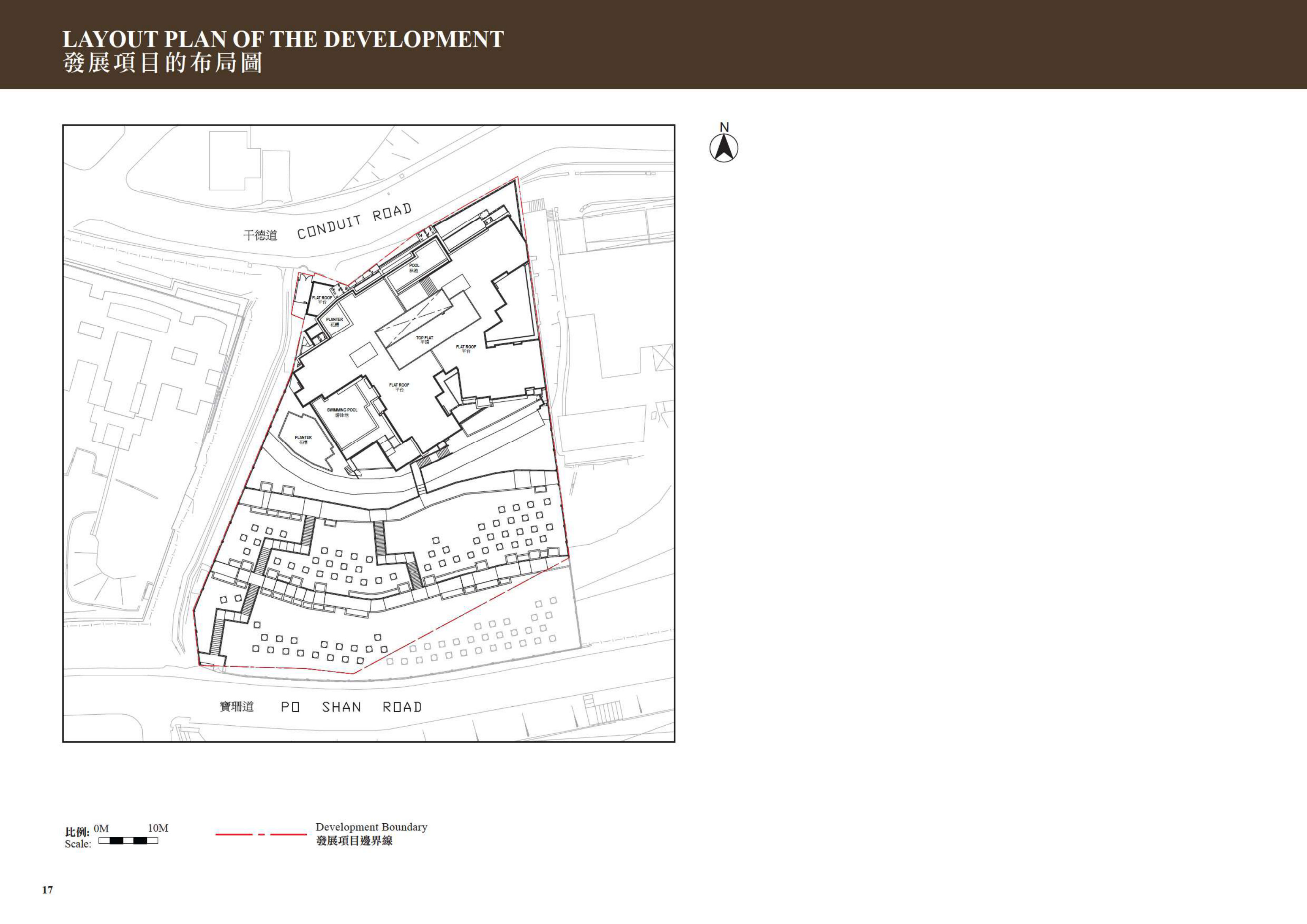Click the 寶珊道 Chinese road label

click(x=237, y=707)
